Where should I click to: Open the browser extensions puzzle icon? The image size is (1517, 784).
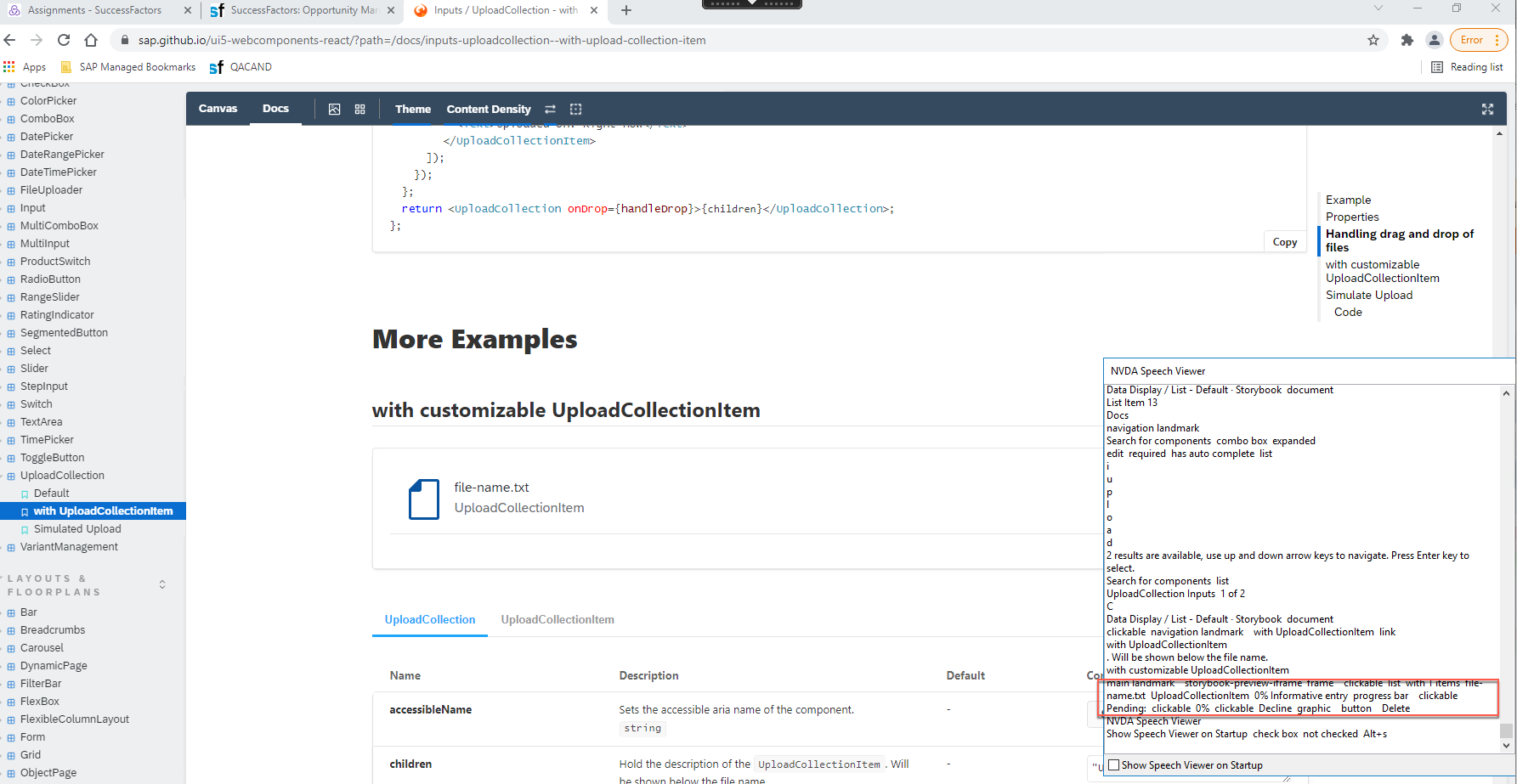pos(1407,40)
